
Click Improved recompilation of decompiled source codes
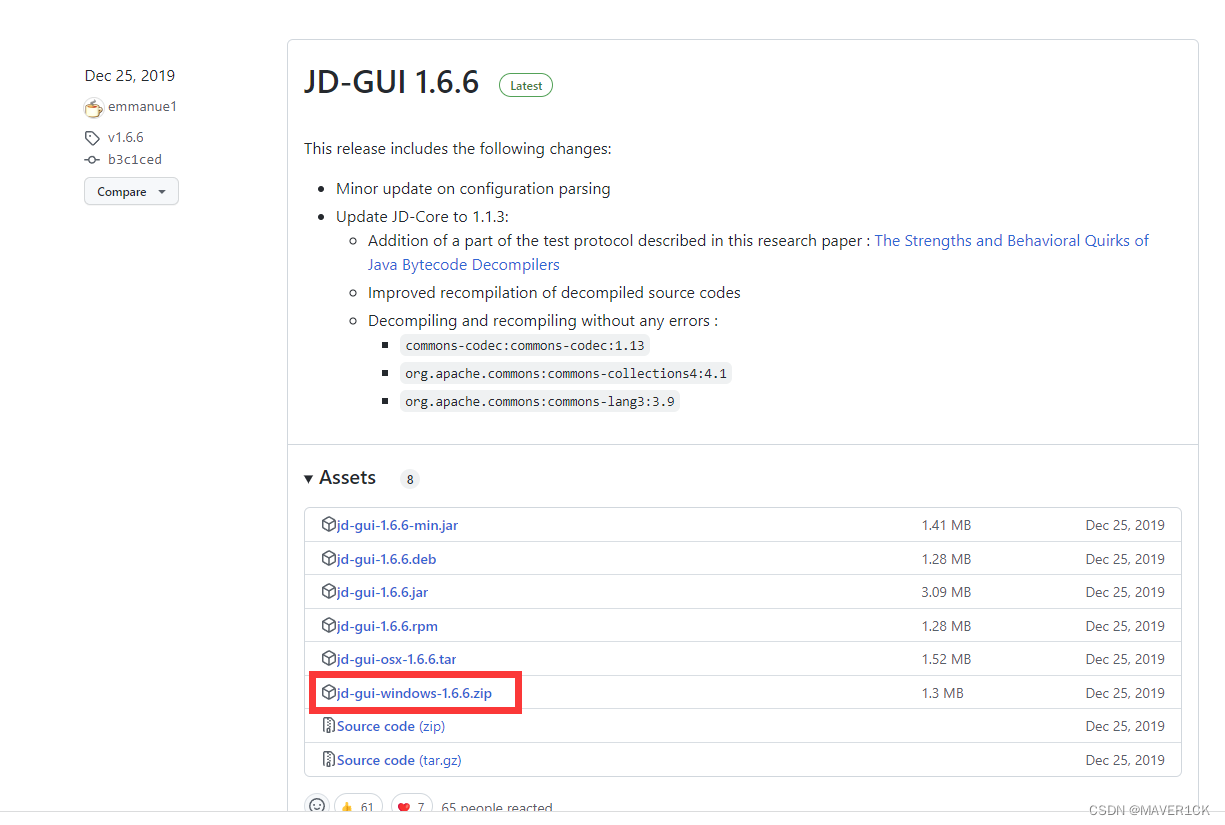554,293
